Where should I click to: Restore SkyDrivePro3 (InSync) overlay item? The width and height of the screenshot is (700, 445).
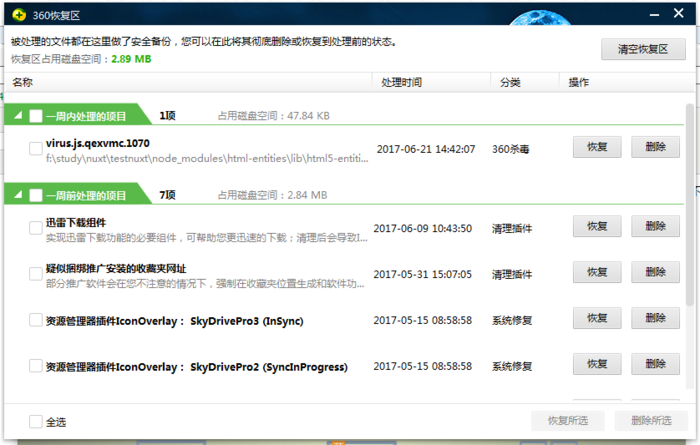597,318
